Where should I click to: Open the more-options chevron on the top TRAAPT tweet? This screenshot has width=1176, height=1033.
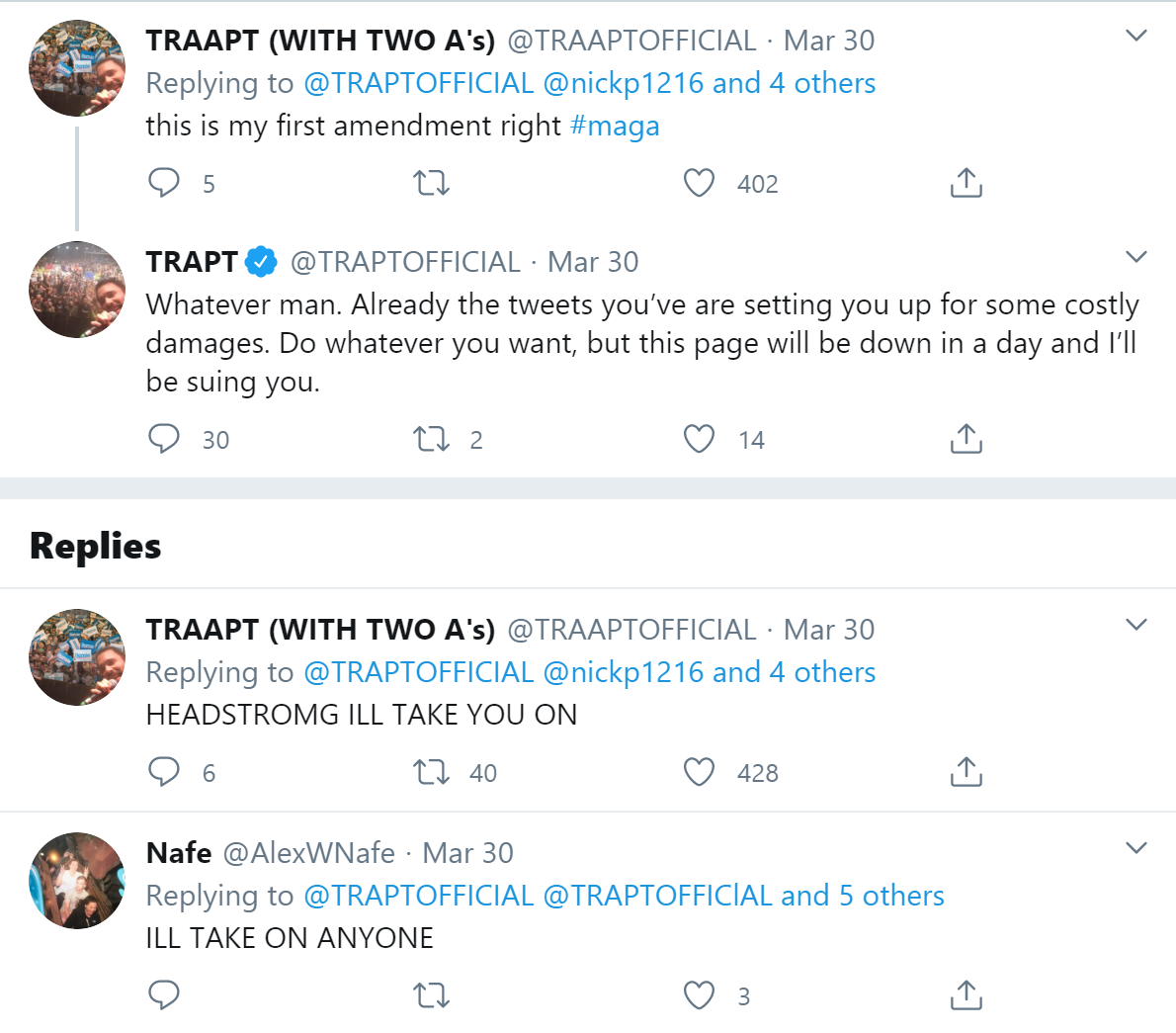[1136, 36]
